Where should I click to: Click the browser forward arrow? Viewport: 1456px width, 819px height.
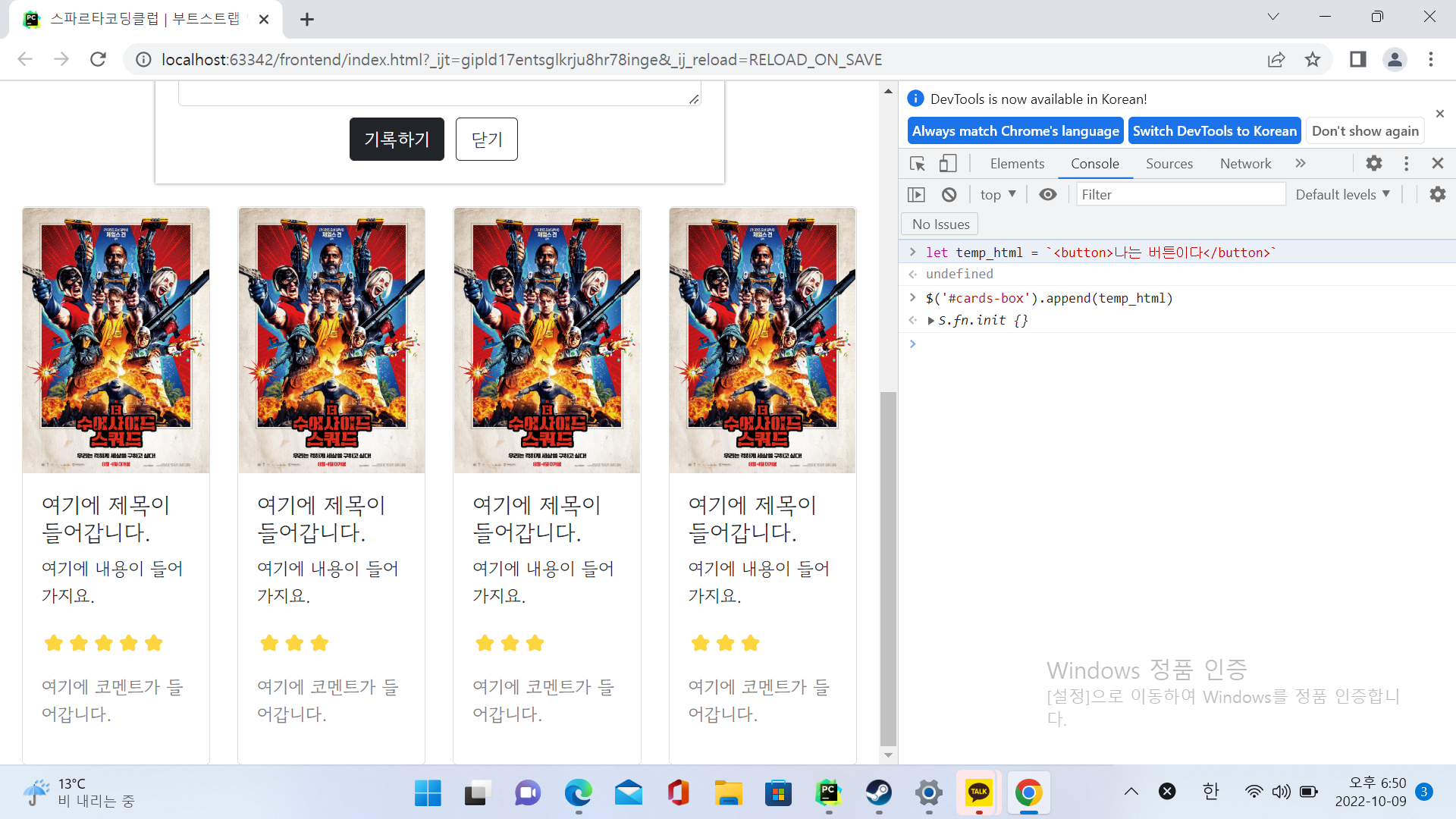click(61, 59)
